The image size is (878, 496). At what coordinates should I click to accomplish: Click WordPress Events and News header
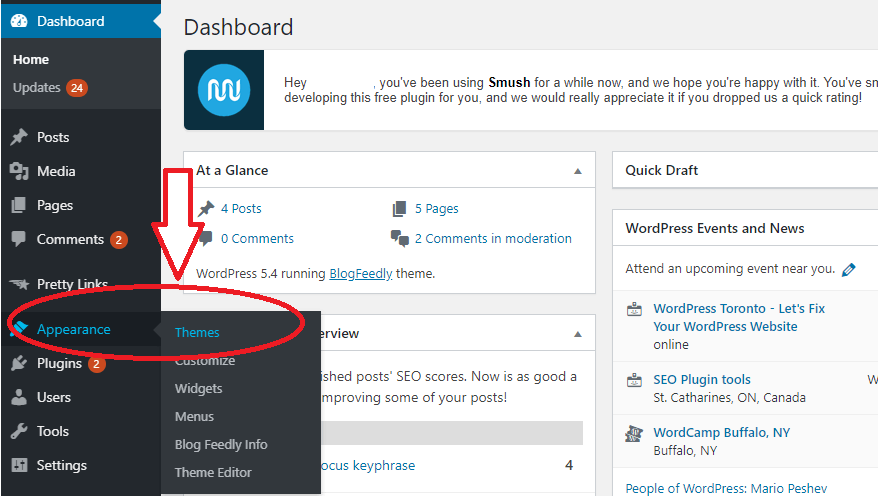click(x=745, y=228)
